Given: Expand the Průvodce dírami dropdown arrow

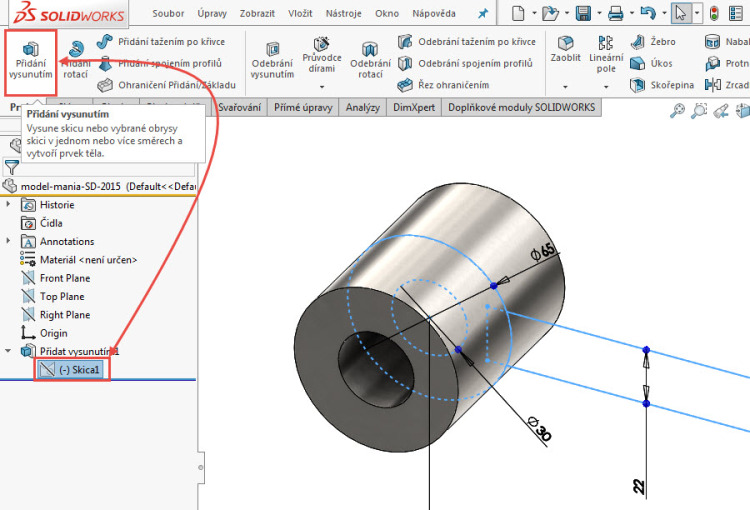Looking at the screenshot, I should tap(322, 87).
